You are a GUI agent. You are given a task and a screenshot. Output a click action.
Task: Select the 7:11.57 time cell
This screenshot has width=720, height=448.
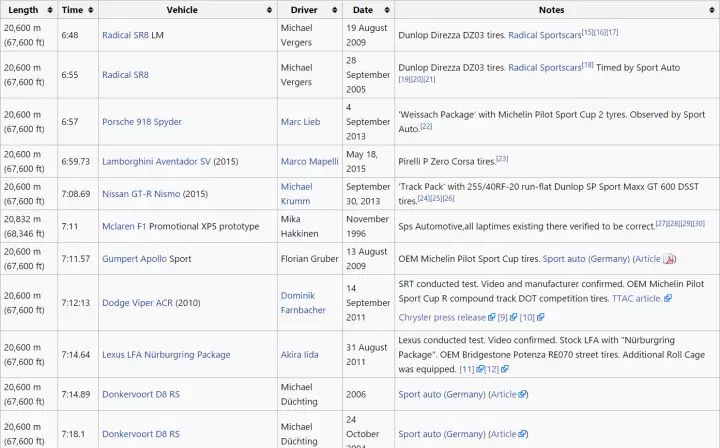click(x=76, y=259)
